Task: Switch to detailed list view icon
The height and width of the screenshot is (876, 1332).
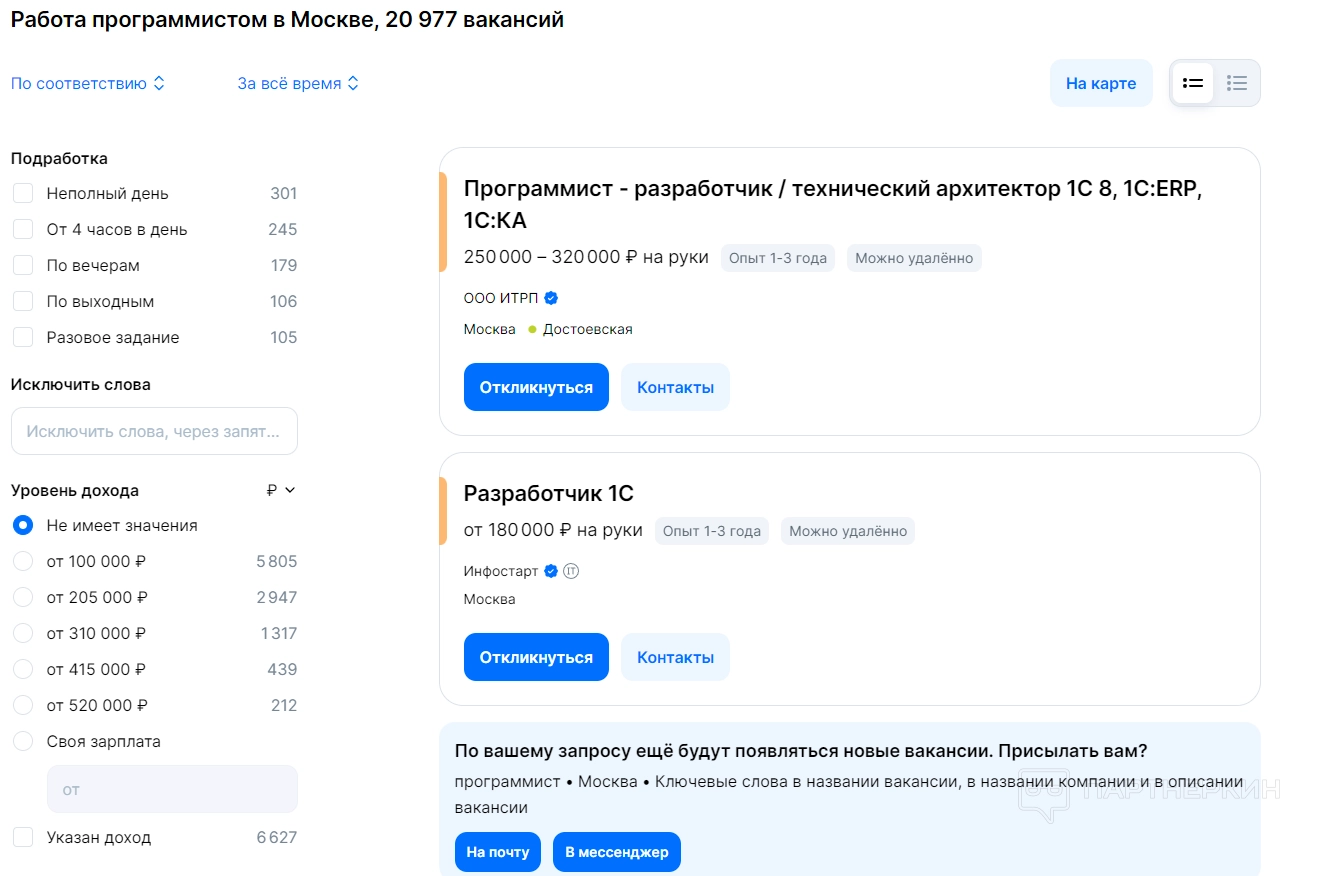Action: pyautogui.click(x=1192, y=83)
